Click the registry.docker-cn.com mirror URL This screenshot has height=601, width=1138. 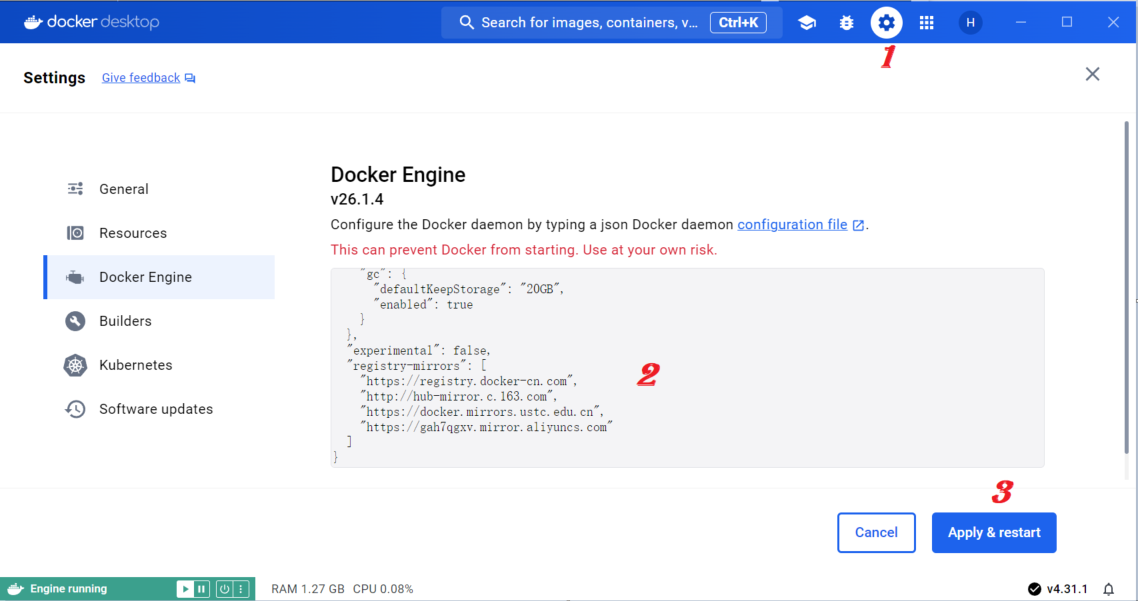[x=469, y=381]
